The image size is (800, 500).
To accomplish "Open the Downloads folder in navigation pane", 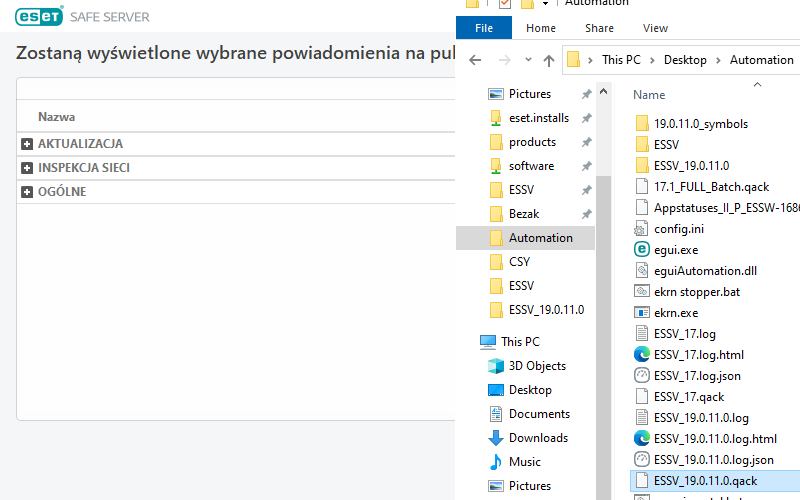I will 538,438.
